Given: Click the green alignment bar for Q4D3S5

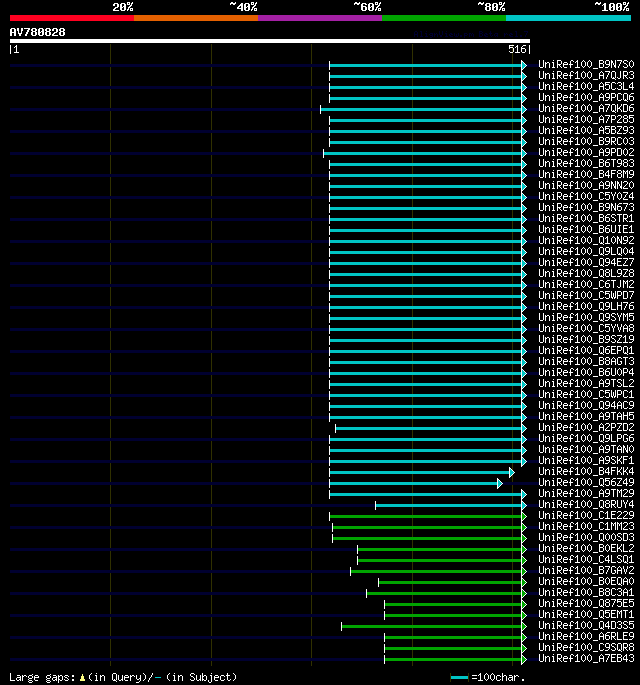Looking at the screenshot, I should point(434,626).
